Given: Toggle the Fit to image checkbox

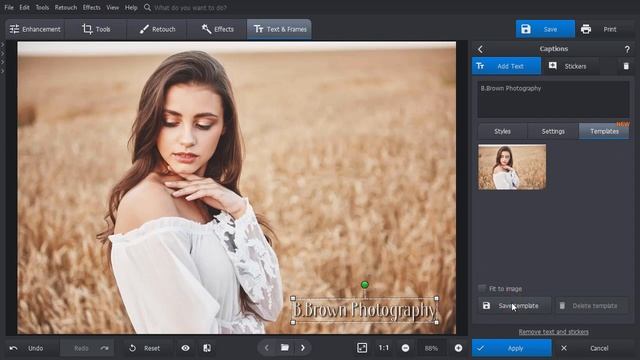Looking at the screenshot, I should [x=482, y=289].
